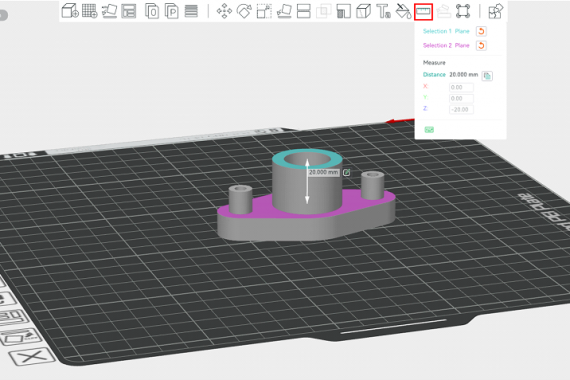
Task: Click the "Selection 2 Plane" text
Action: tap(446, 45)
